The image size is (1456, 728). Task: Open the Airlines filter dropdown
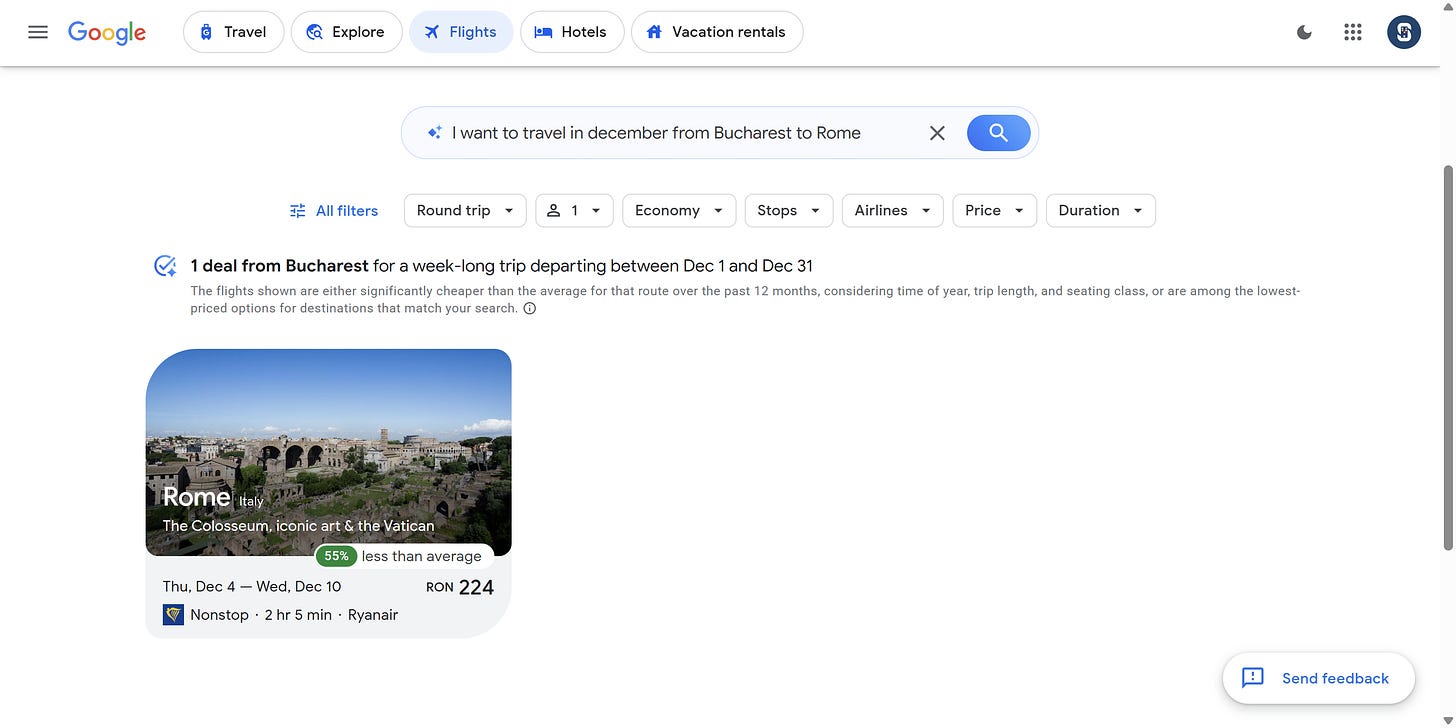point(893,211)
